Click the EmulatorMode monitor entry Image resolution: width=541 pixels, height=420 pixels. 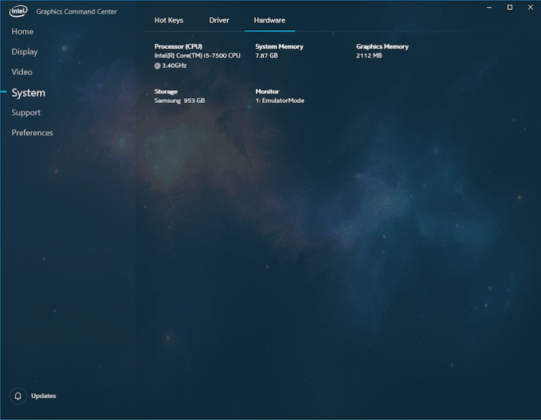tap(280, 100)
